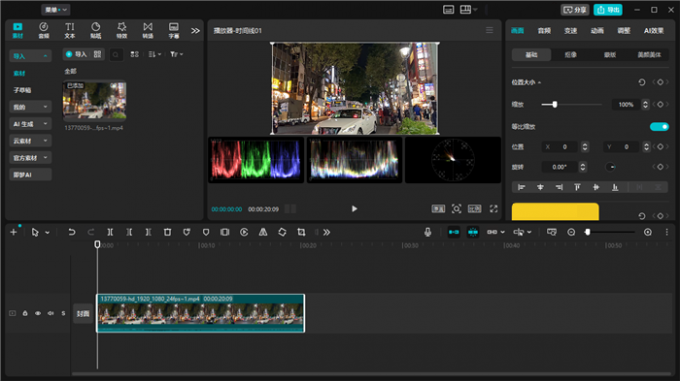Open the transitions bowtie icon panel
The image size is (680, 381).
tap(148, 30)
